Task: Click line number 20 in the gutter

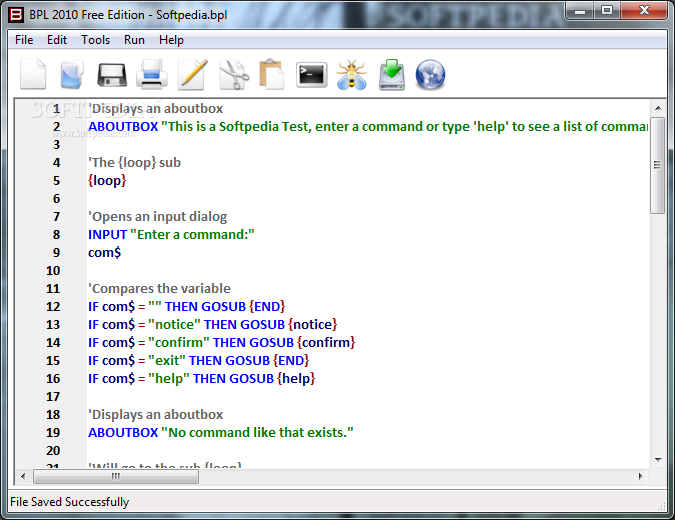Action: click(53, 451)
